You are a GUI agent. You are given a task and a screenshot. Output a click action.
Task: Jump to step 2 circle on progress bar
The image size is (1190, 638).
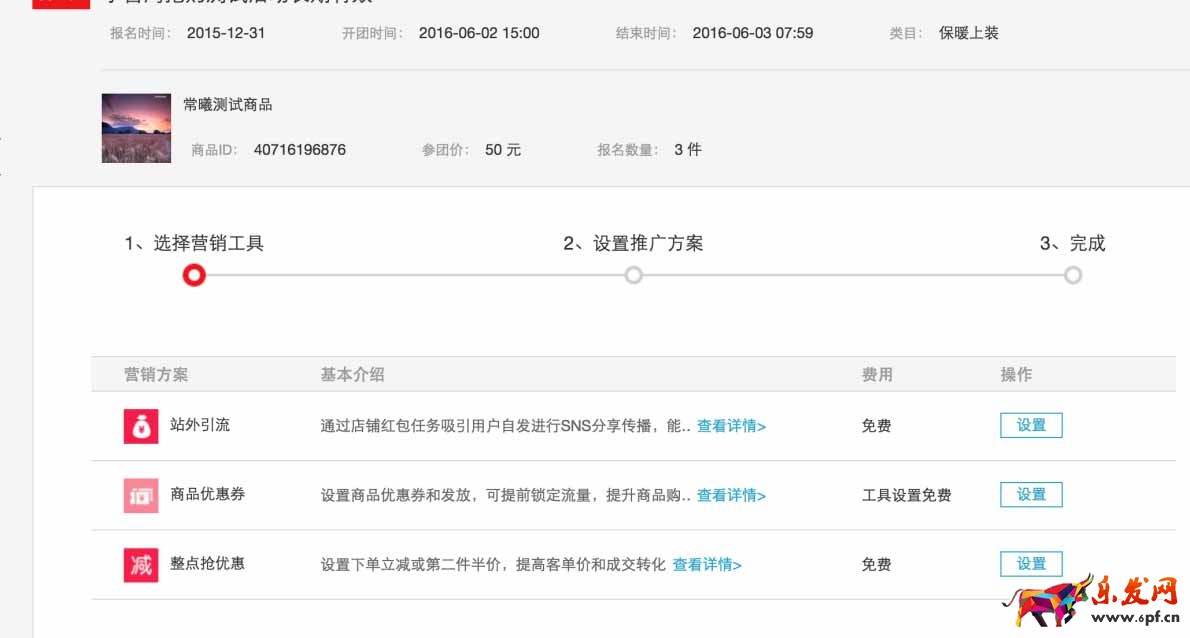coord(633,275)
